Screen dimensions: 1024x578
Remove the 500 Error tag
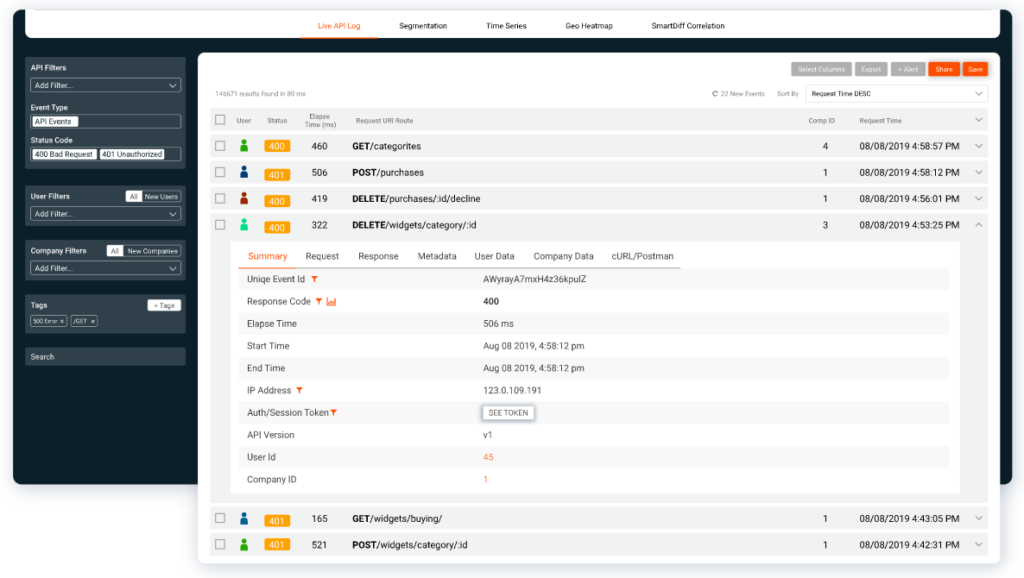tap(63, 321)
